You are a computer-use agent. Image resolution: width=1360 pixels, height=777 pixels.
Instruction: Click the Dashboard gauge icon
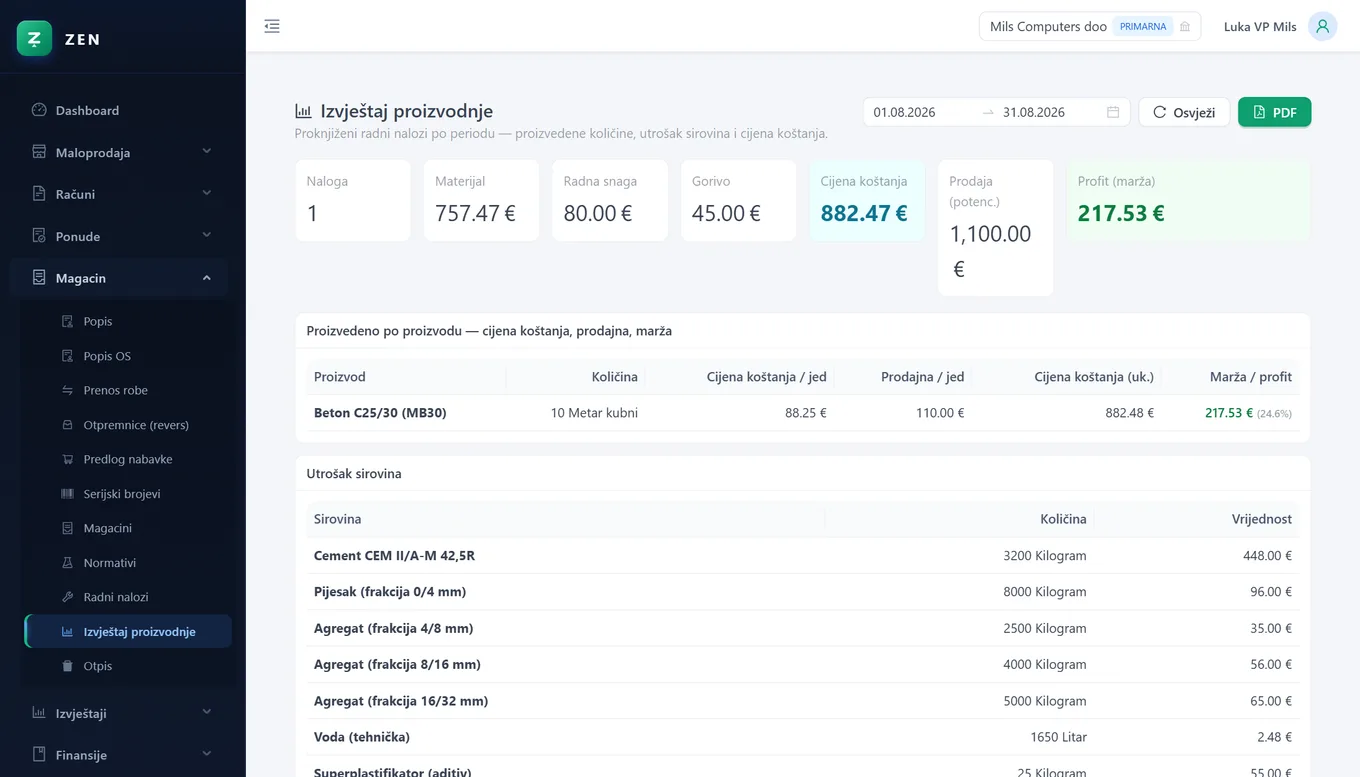coord(39,110)
